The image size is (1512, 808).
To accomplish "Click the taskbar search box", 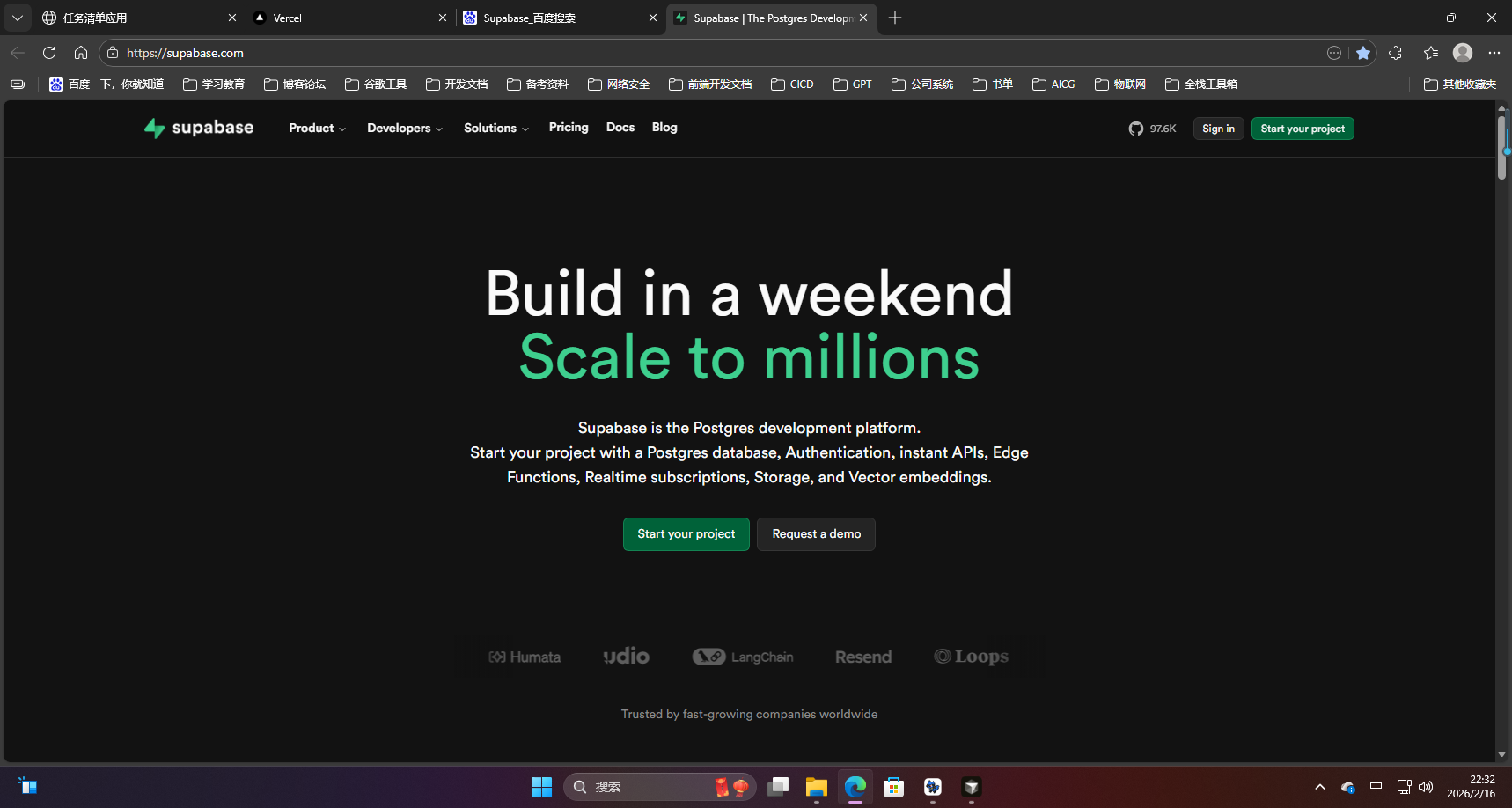I will pos(660,787).
